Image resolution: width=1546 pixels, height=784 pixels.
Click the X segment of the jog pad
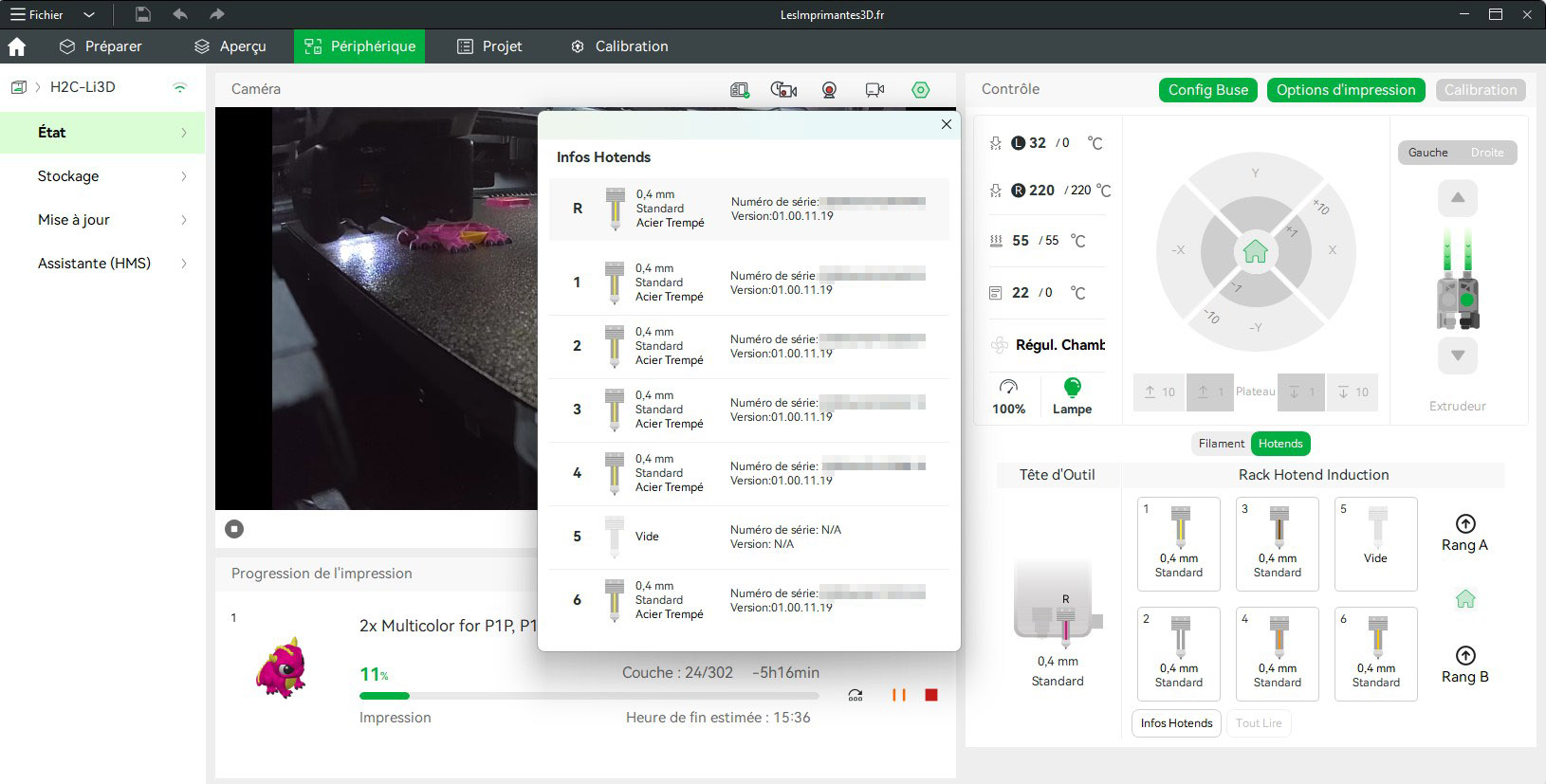1333,250
